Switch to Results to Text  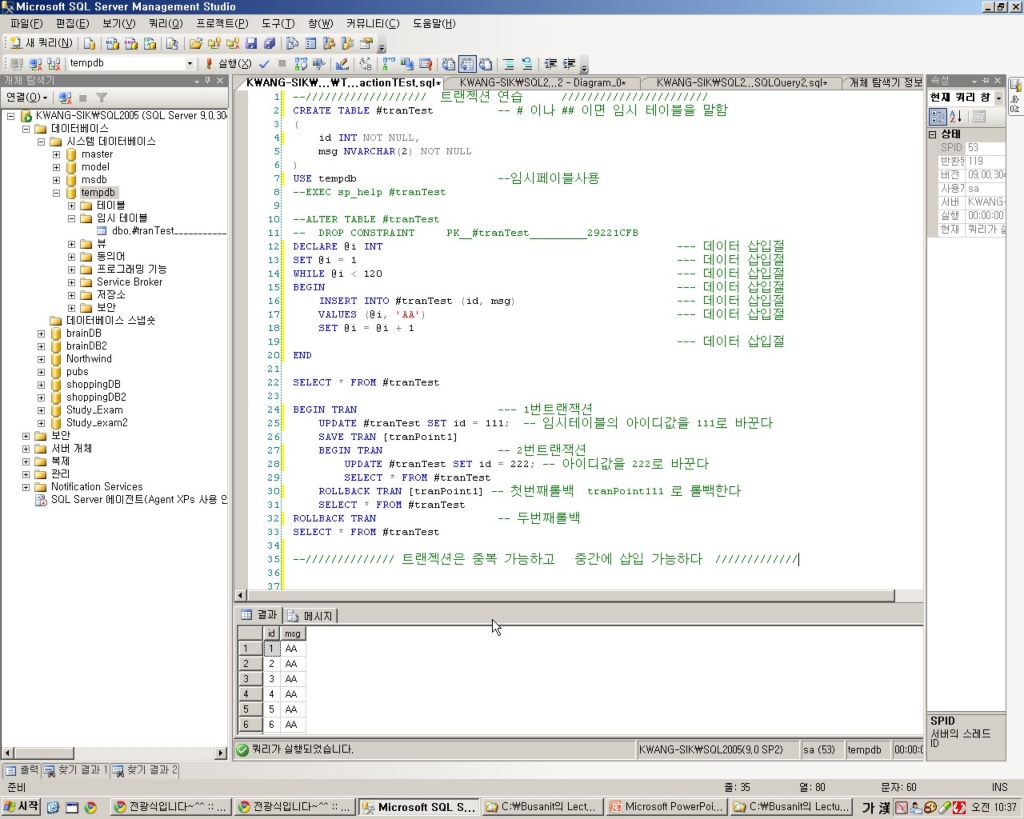449,63
